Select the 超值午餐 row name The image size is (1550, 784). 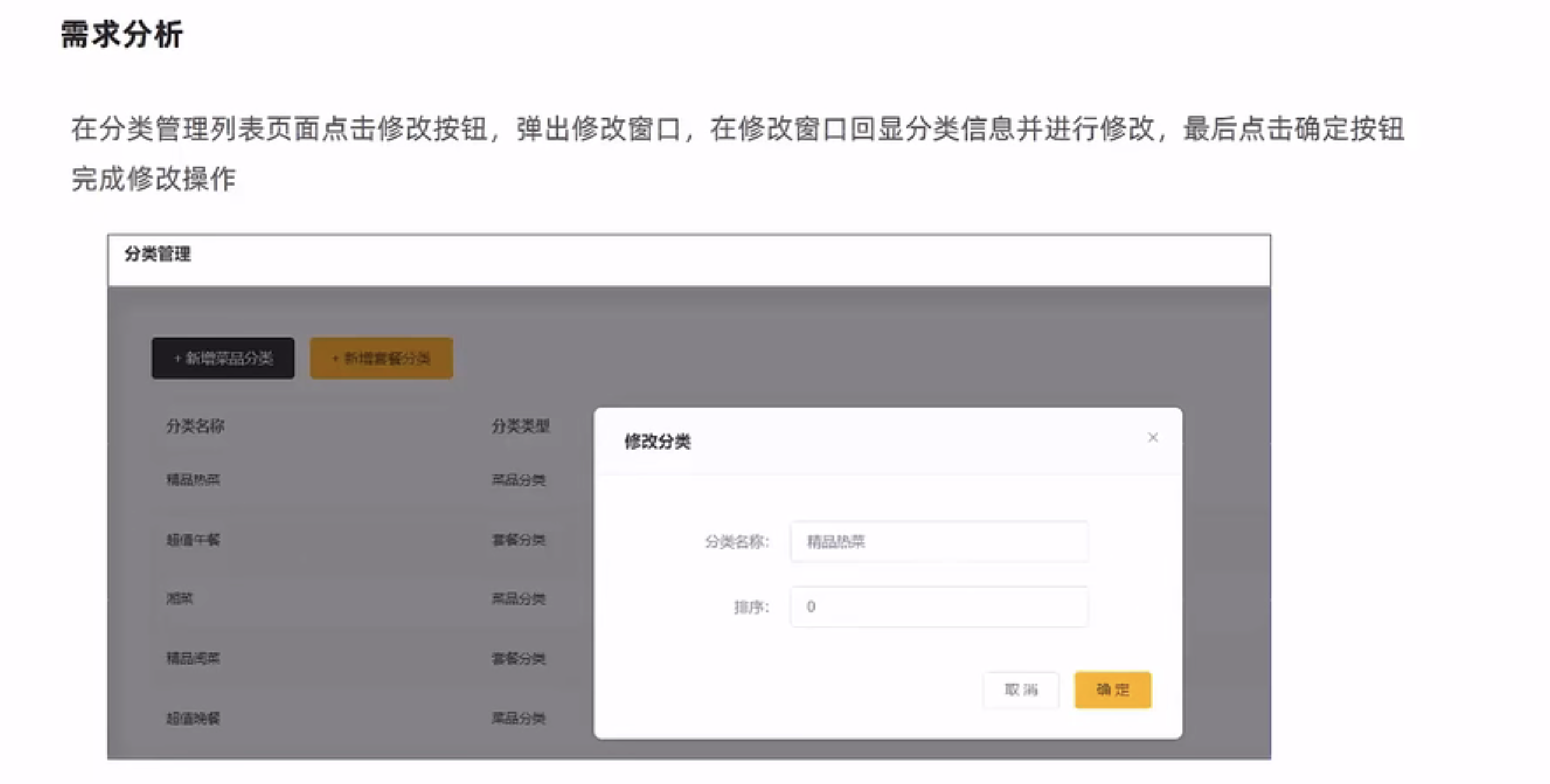tap(193, 540)
